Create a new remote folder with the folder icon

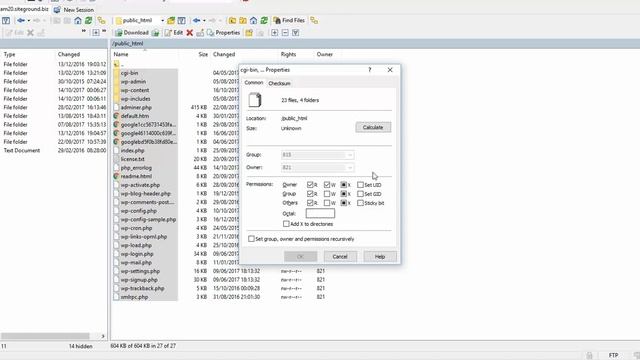[x=249, y=33]
